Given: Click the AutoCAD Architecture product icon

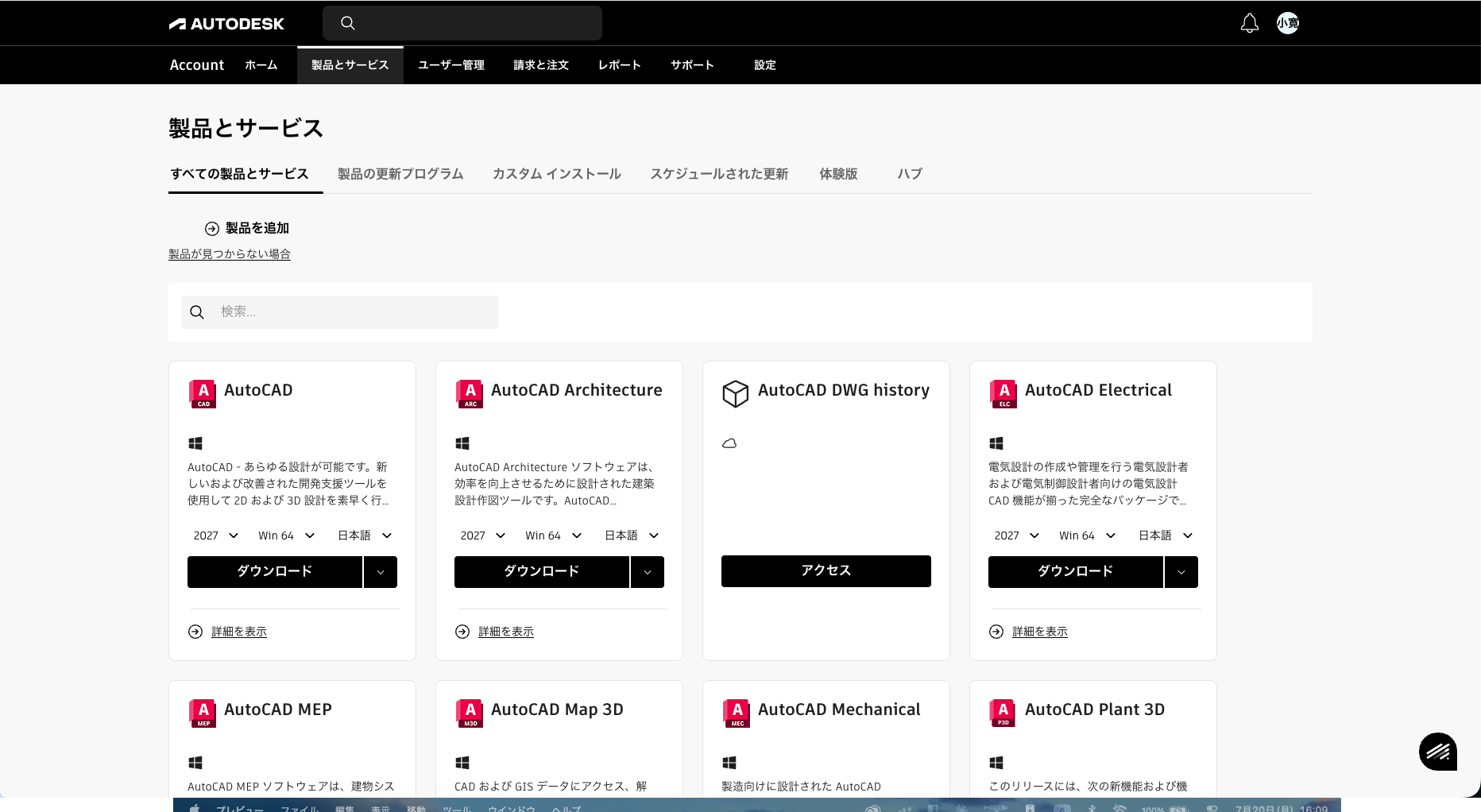Looking at the screenshot, I should click(470, 394).
